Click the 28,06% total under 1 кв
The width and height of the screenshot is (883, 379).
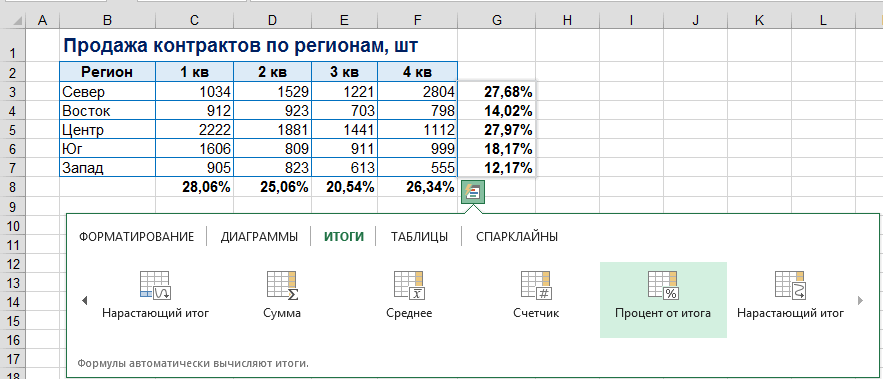point(194,187)
